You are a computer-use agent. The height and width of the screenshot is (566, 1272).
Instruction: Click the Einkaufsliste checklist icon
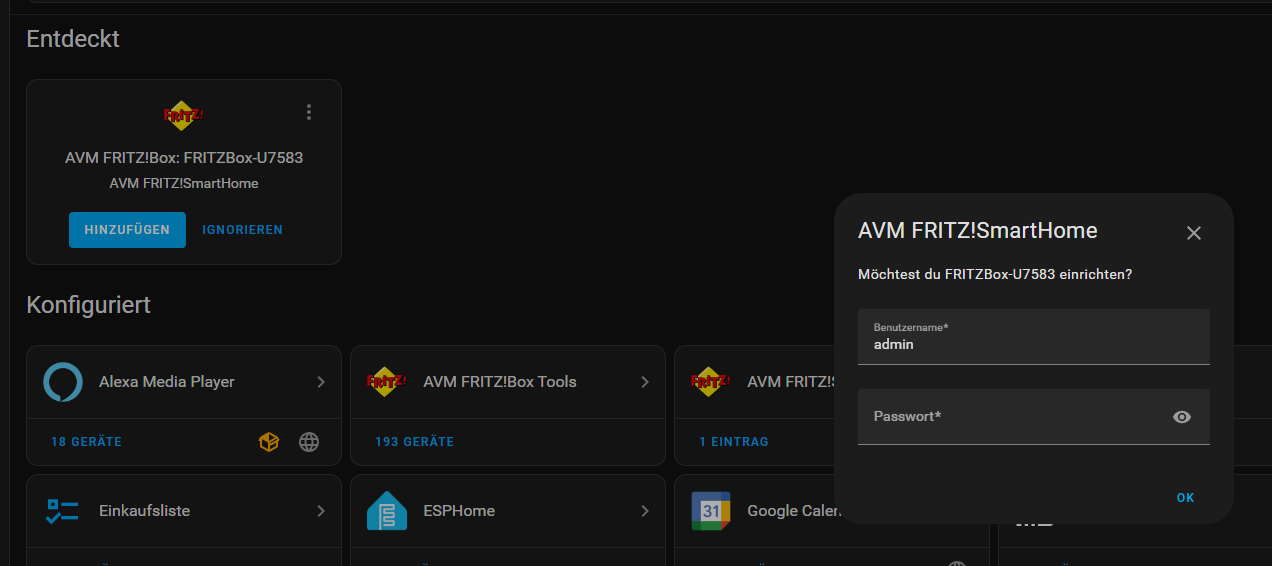click(63, 511)
